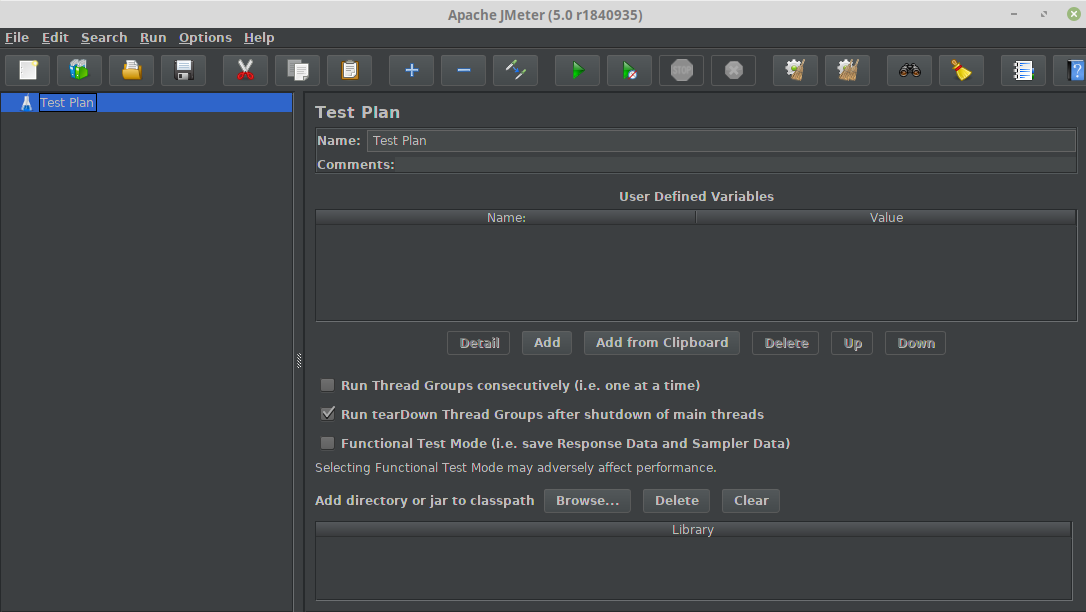Close the JMeter window
1086x612 pixels.
pyautogui.click(x=1074, y=14)
